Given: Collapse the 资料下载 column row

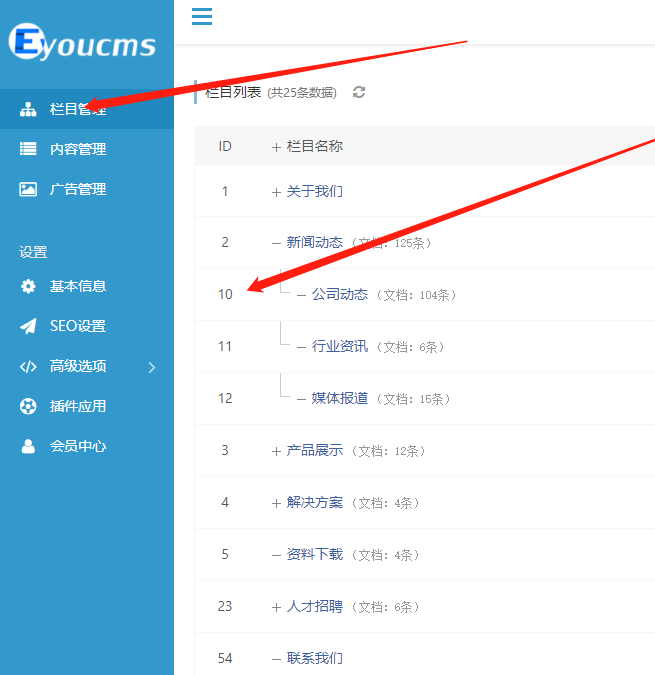Looking at the screenshot, I should [x=276, y=555].
